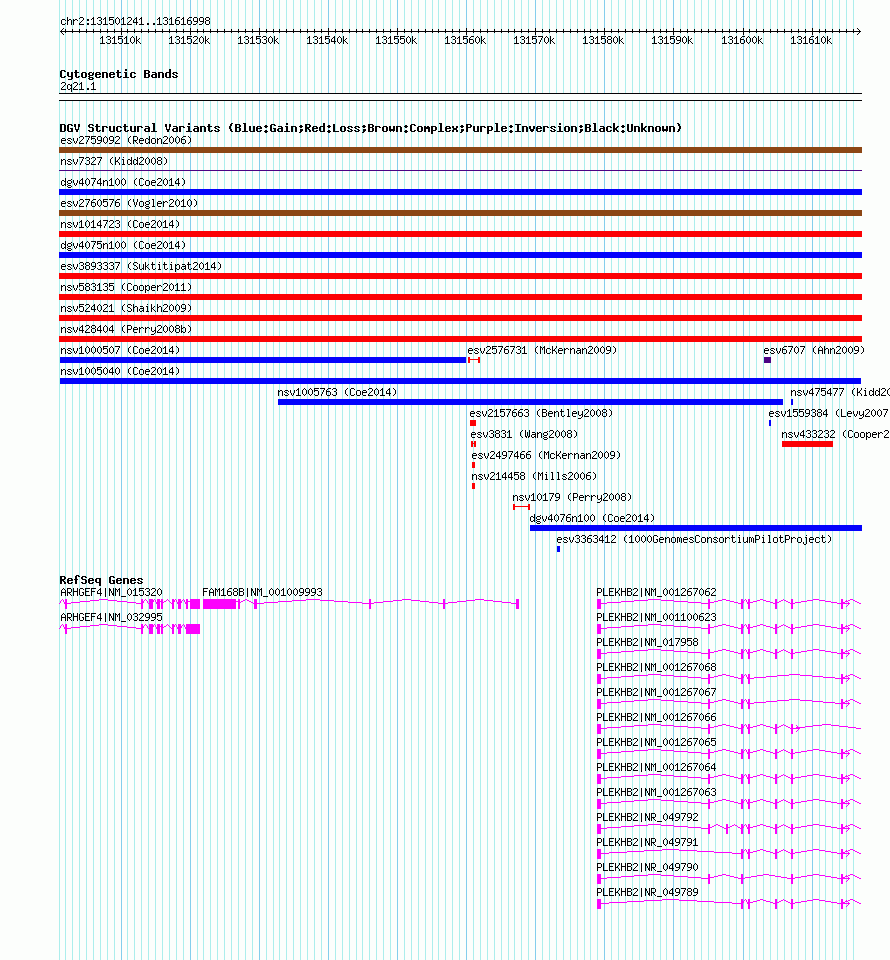Select dgv4075n100 (Coe2014) variant label
Screen dimensions: 890x960
click(123, 245)
